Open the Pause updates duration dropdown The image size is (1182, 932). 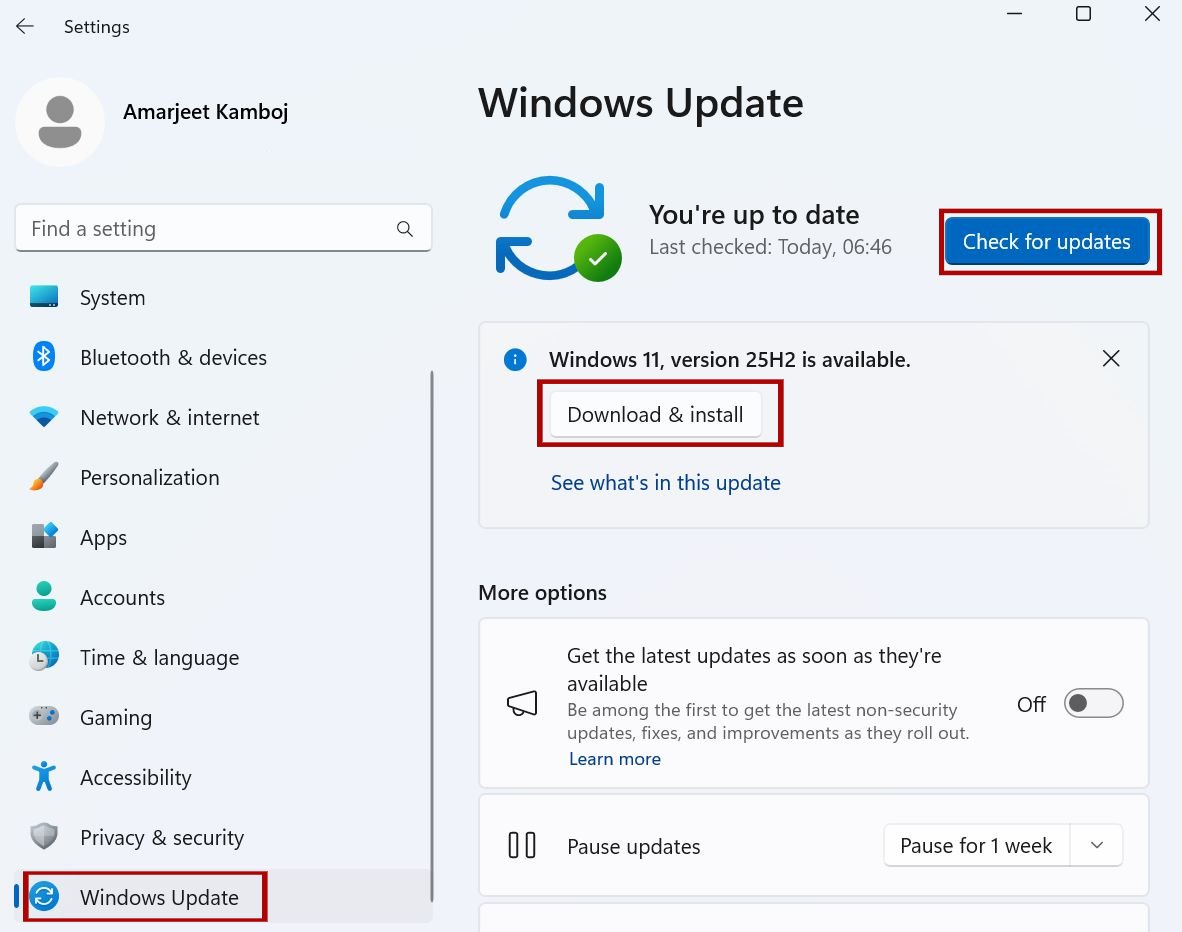(975, 845)
